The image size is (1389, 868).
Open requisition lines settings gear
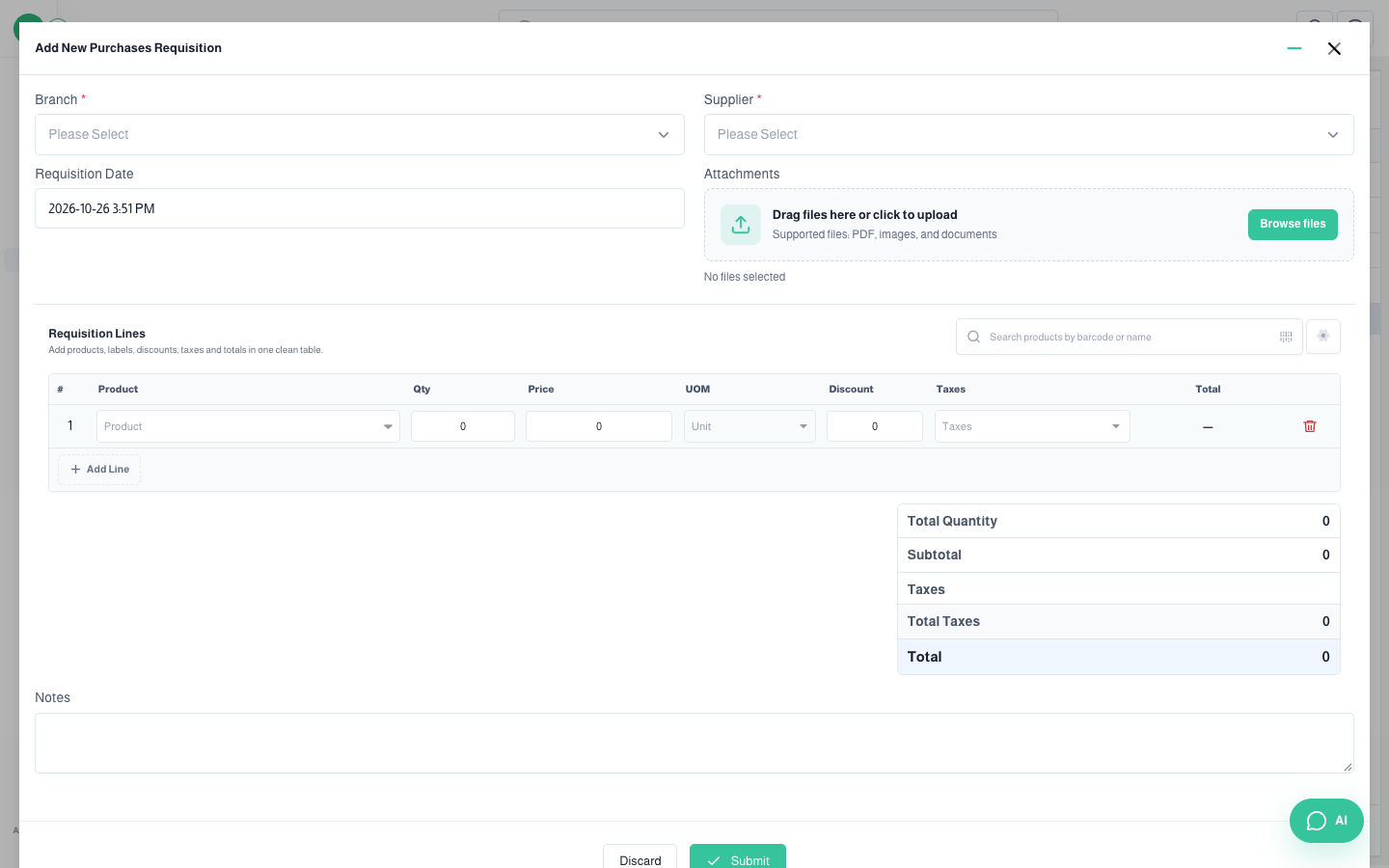click(x=1323, y=337)
